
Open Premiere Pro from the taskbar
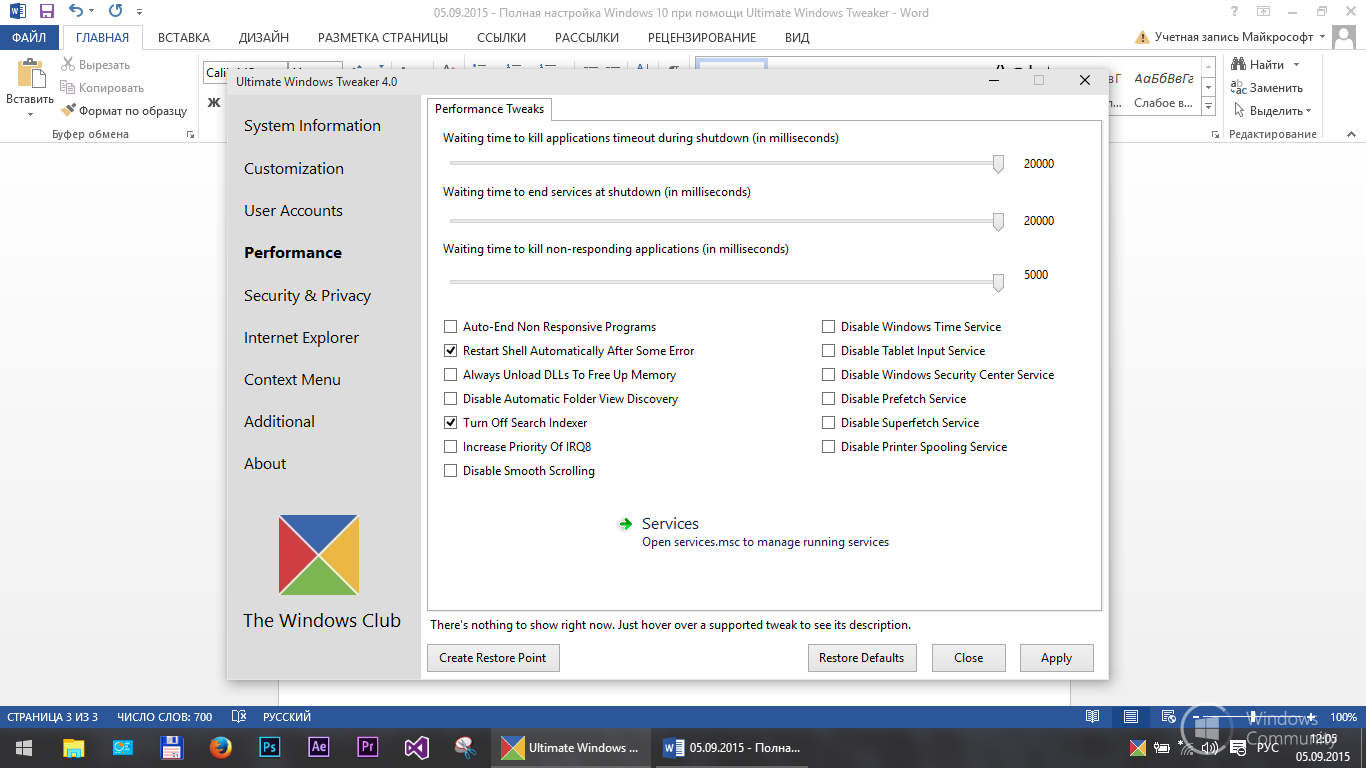(x=367, y=747)
